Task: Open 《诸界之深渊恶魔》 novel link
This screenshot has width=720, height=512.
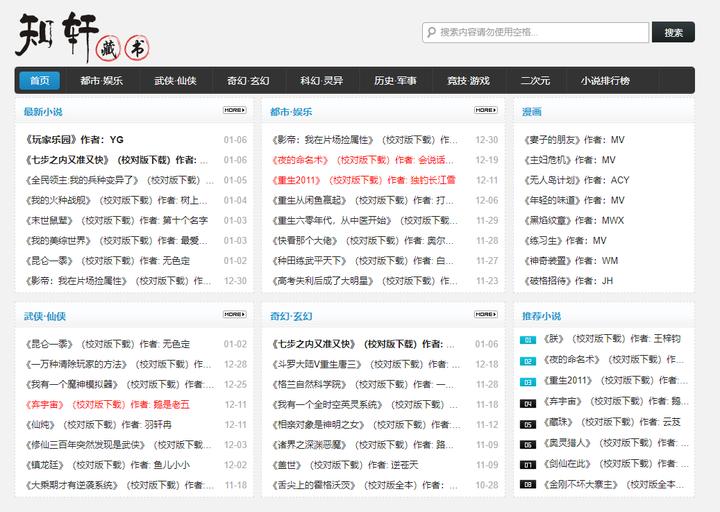Action: 363,445
